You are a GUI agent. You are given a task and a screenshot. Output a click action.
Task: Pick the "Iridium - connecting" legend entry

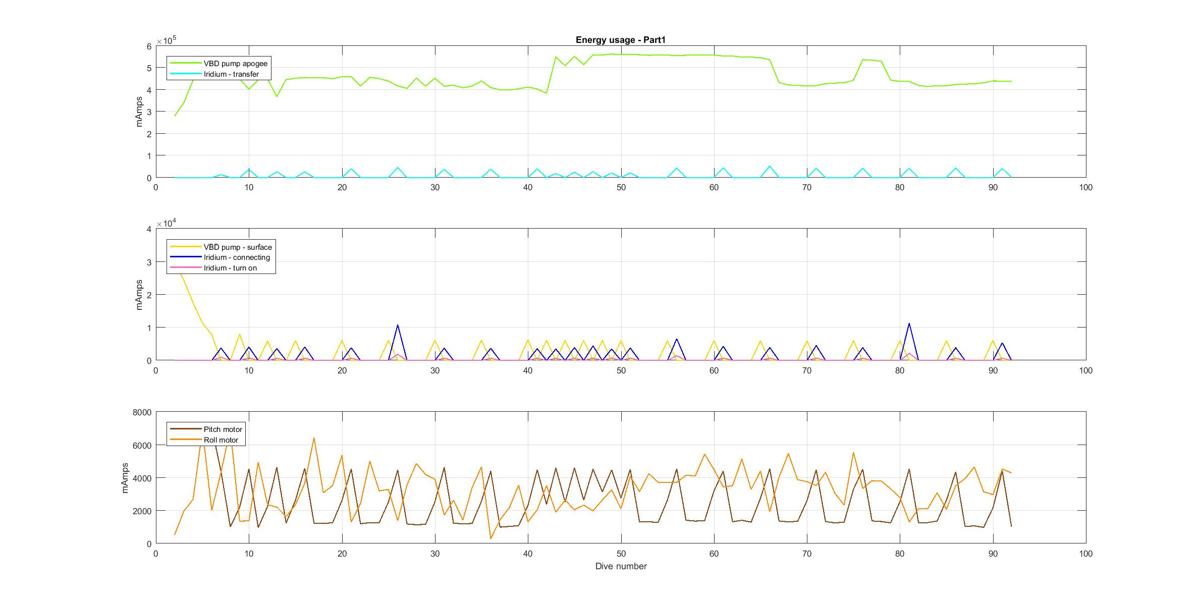218,257
